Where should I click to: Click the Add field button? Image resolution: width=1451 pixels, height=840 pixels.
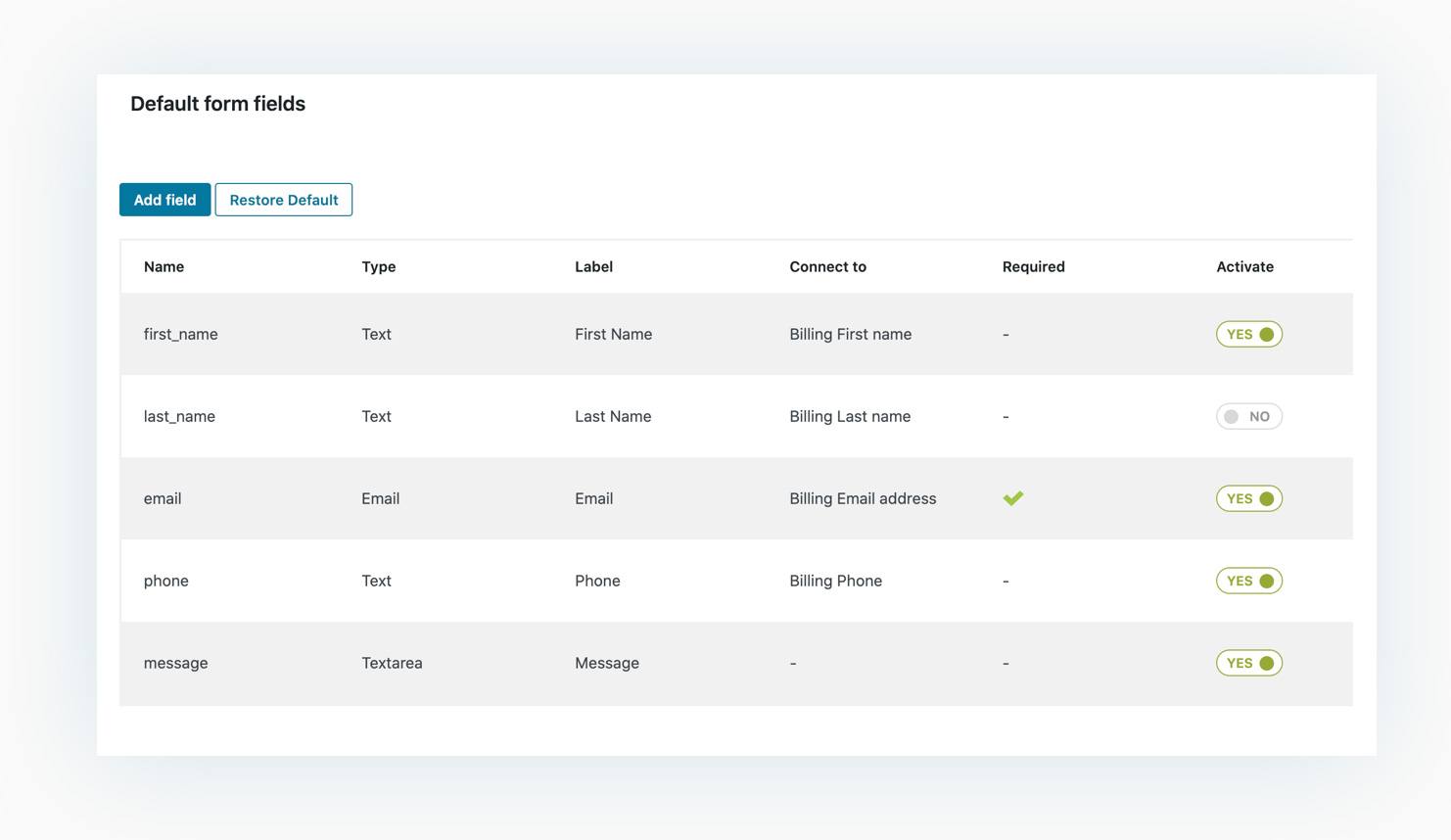[x=164, y=200]
